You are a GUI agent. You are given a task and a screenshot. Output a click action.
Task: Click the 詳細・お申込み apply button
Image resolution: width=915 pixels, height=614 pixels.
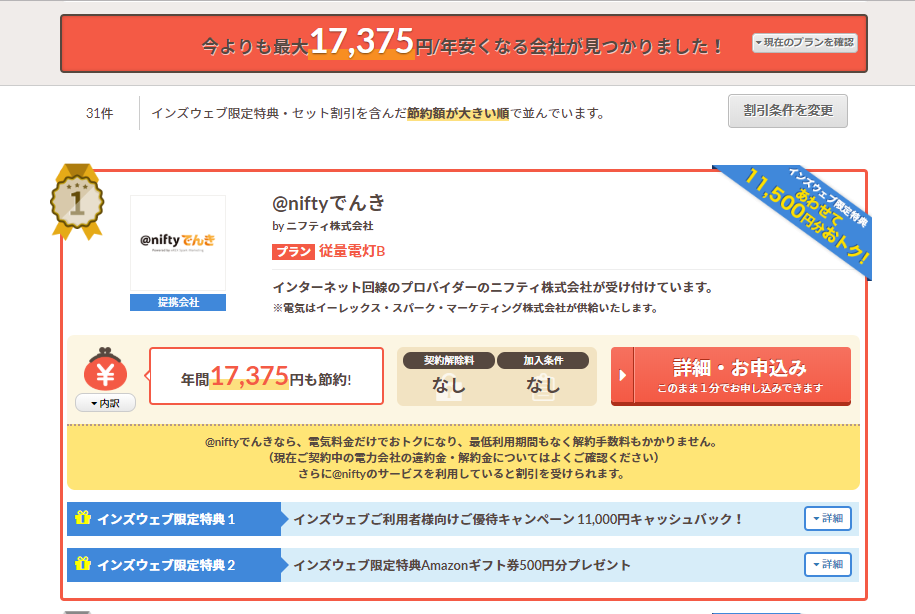pos(731,375)
